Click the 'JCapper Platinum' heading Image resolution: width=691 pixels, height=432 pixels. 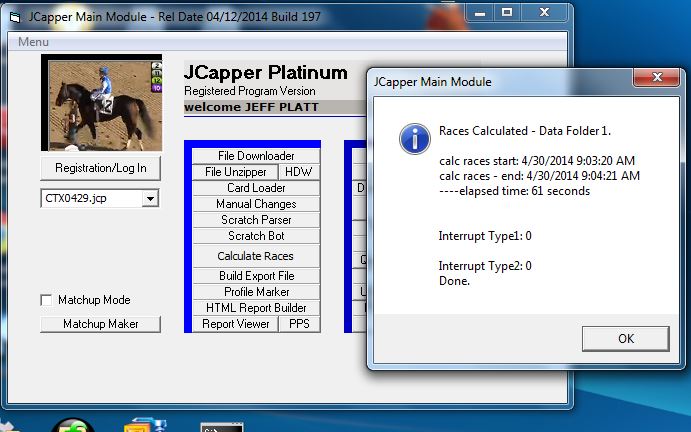click(266, 72)
